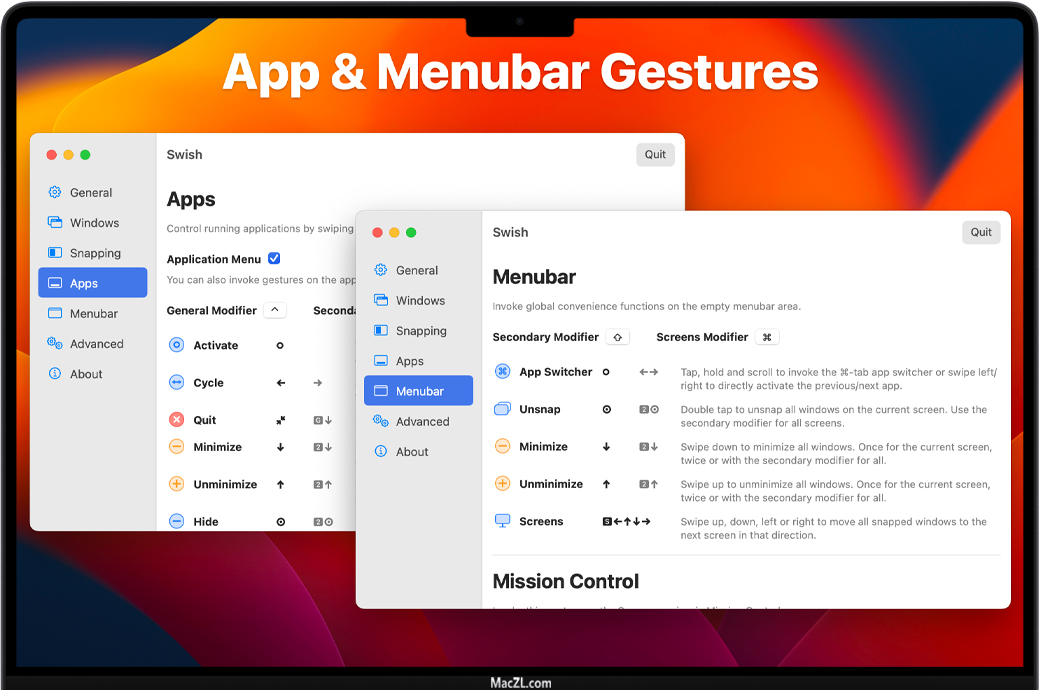This screenshot has height=690, width=1040.
Task: Toggle the Application Menu checkbox
Action: [274, 259]
